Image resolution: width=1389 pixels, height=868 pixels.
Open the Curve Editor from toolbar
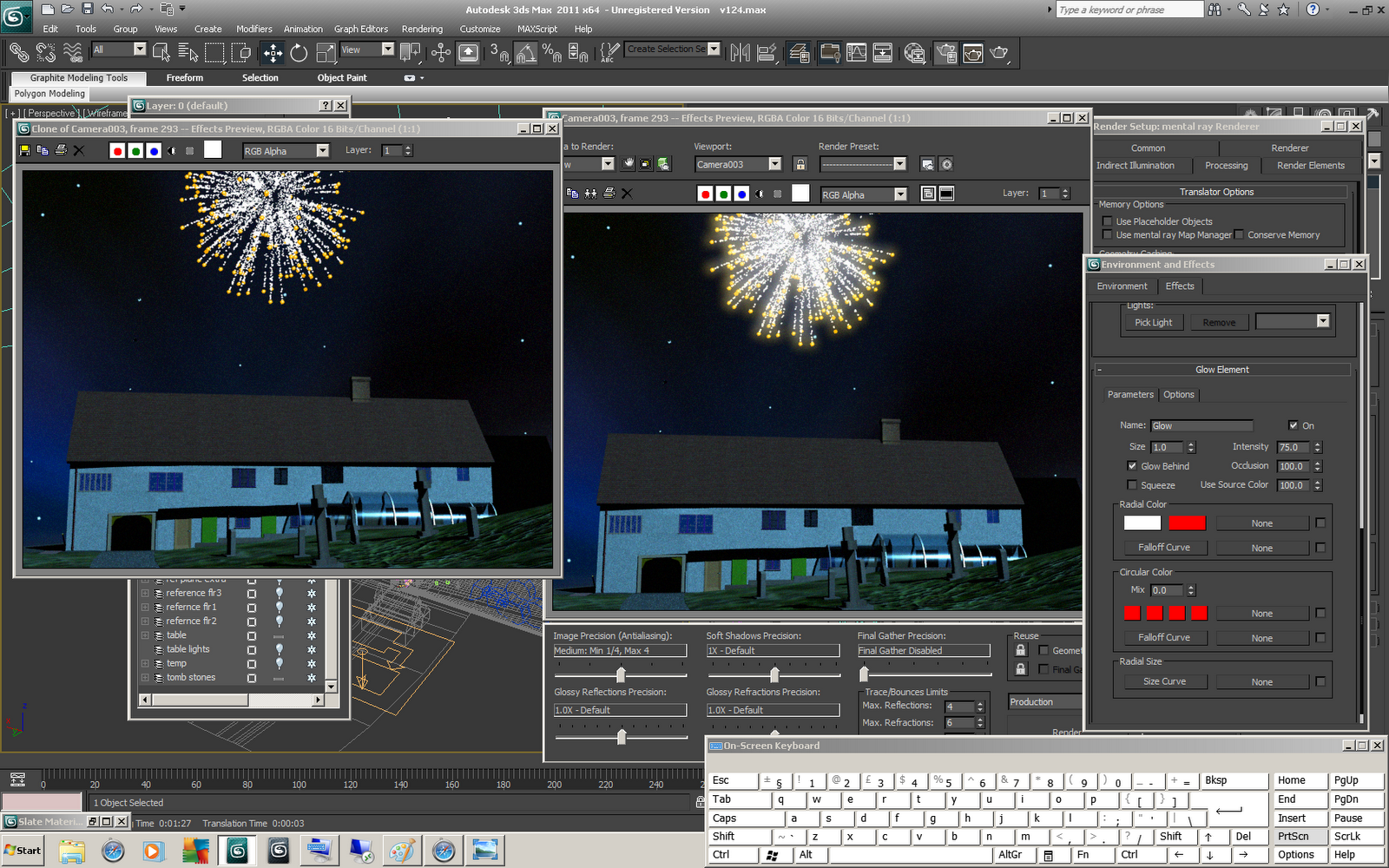click(x=857, y=53)
